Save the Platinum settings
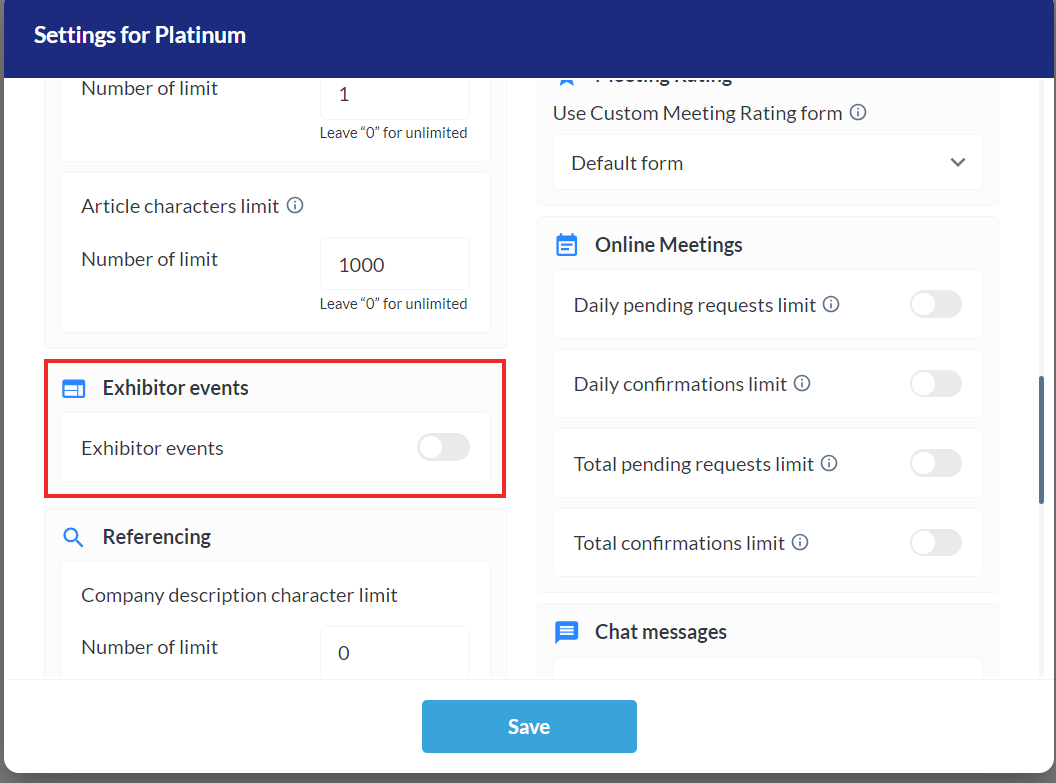 529,726
